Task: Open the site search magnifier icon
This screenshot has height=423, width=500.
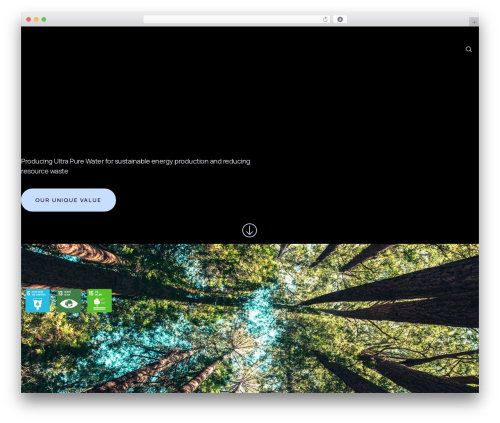Action: 469,49
